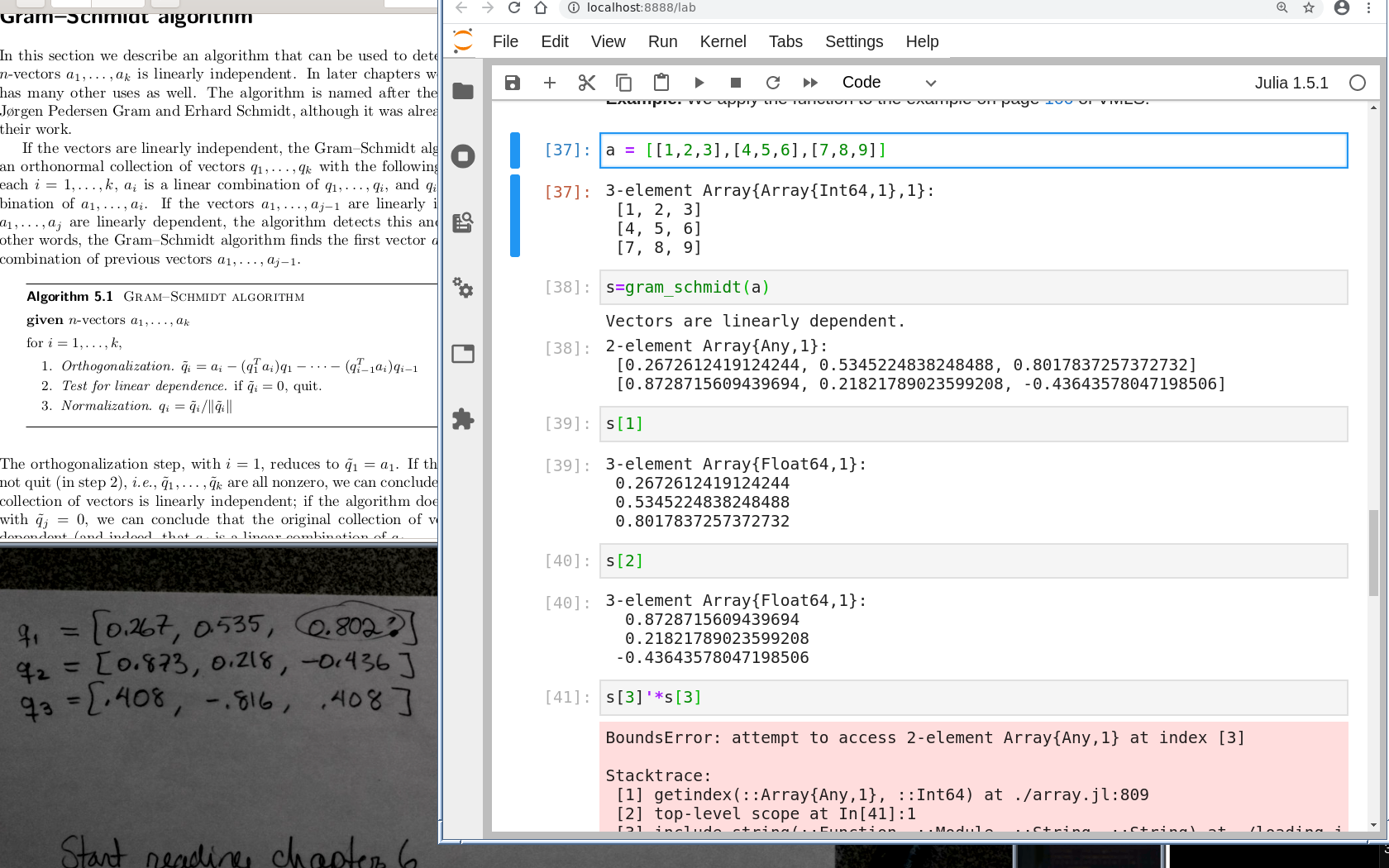Cut selected cell with scissors icon

[587, 83]
